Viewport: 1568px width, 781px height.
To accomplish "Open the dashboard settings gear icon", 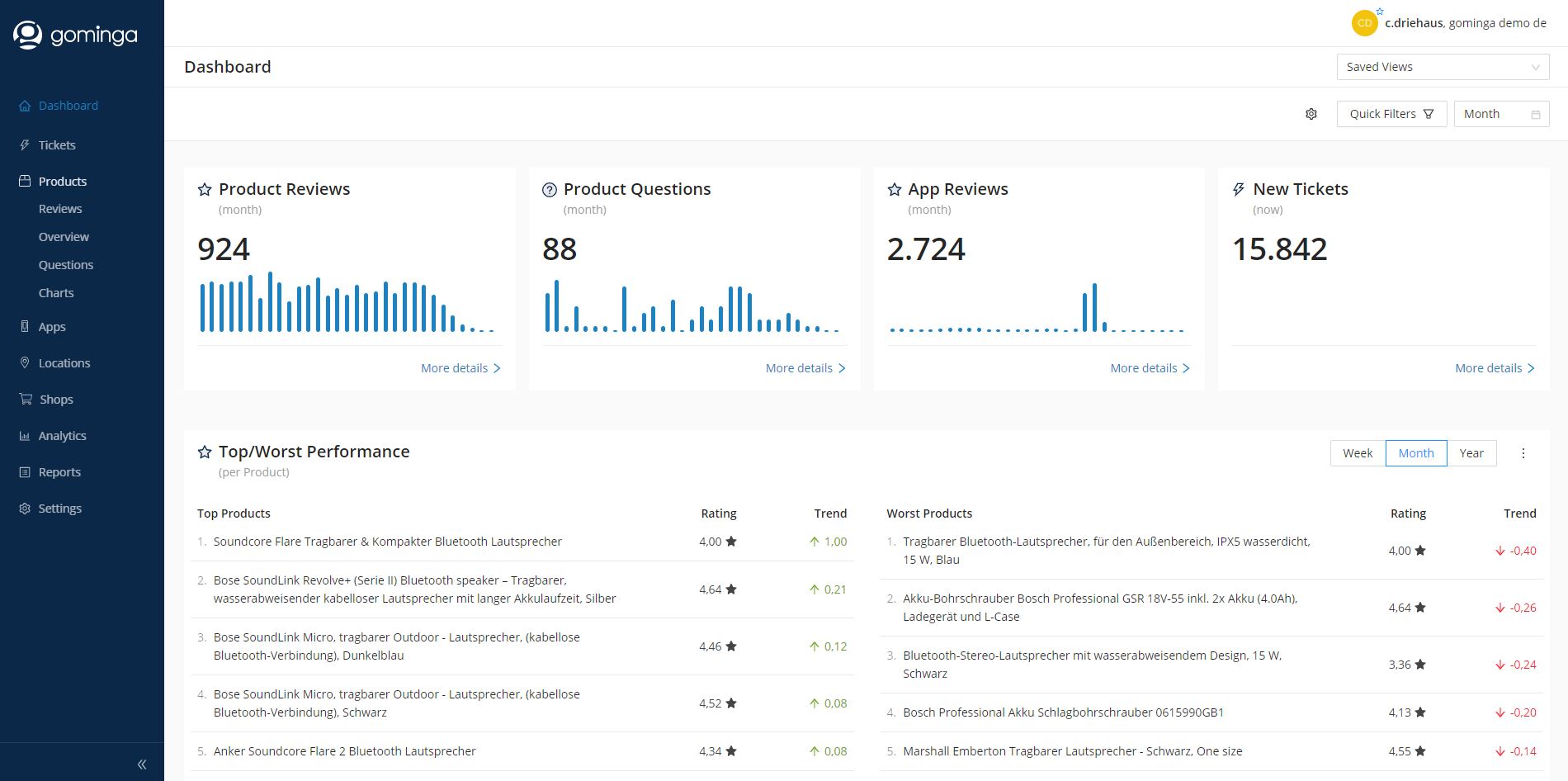I will click(x=1311, y=113).
